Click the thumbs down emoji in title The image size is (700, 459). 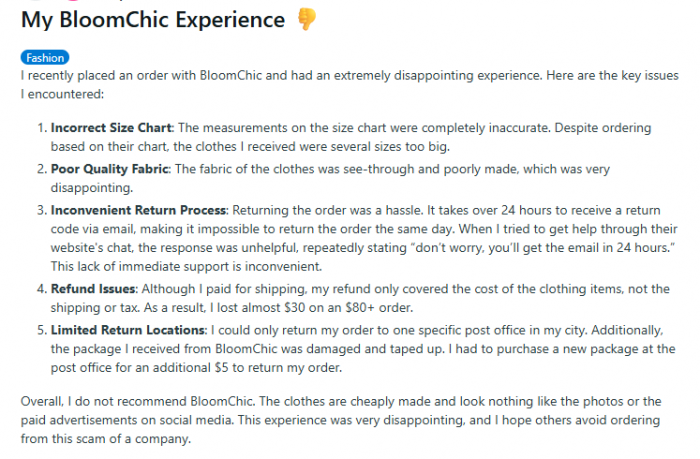[x=307, y=19]
